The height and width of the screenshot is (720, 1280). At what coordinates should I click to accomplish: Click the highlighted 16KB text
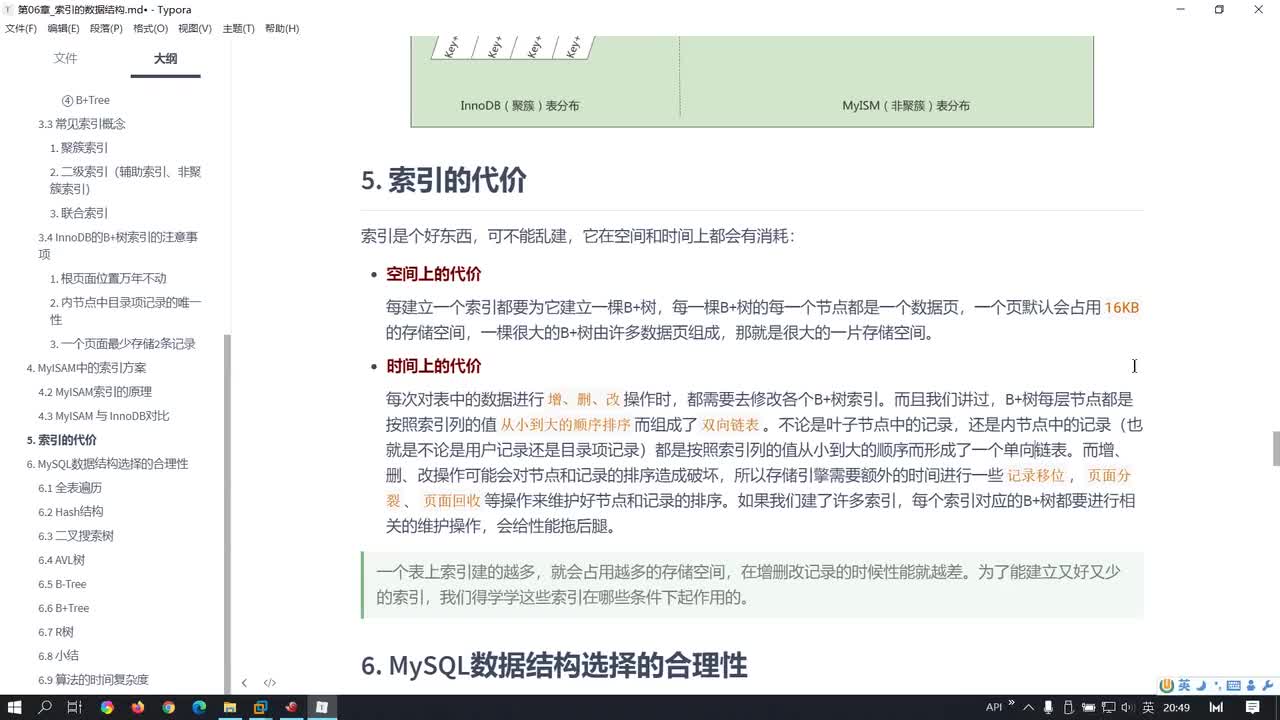(1121, 307)
